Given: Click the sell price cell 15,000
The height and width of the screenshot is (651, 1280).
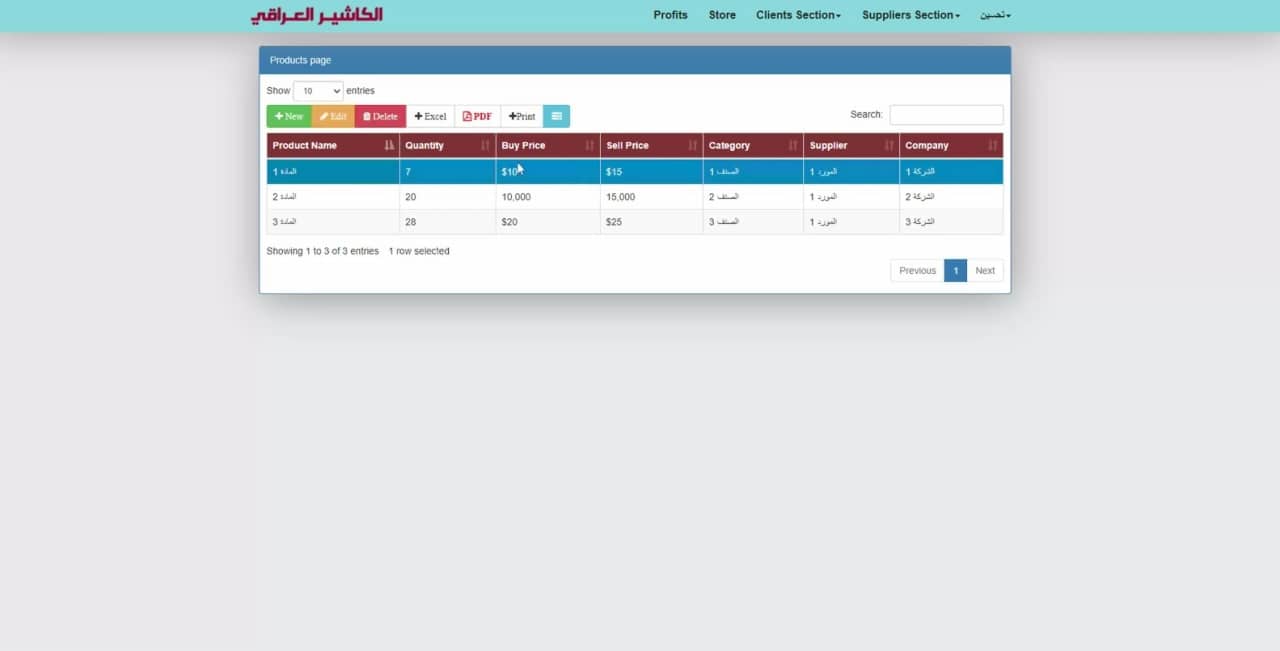Looking at the screenshot, I should point(651,197).
